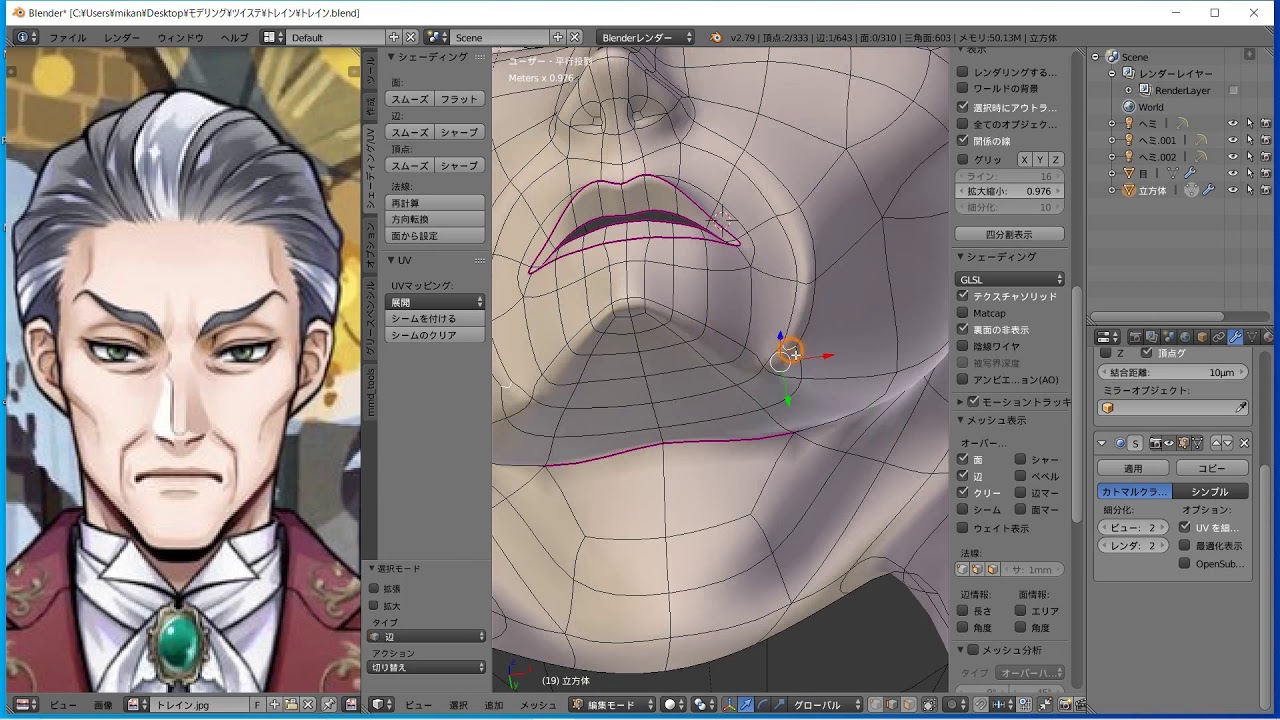Open ヘルプ menu
This screenshot has width=1280, height=720.
(x=234, y=38)
